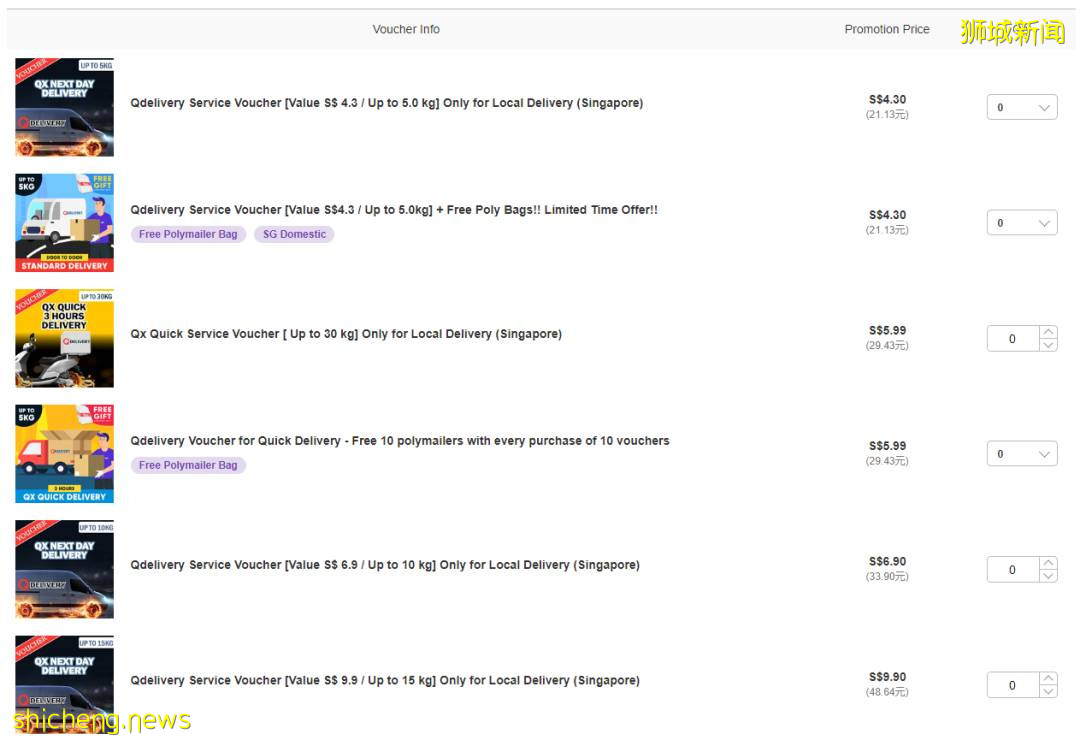
Task: Open quantity dropdown for Free Poly Bags voucher
Action: [1021, 223]
